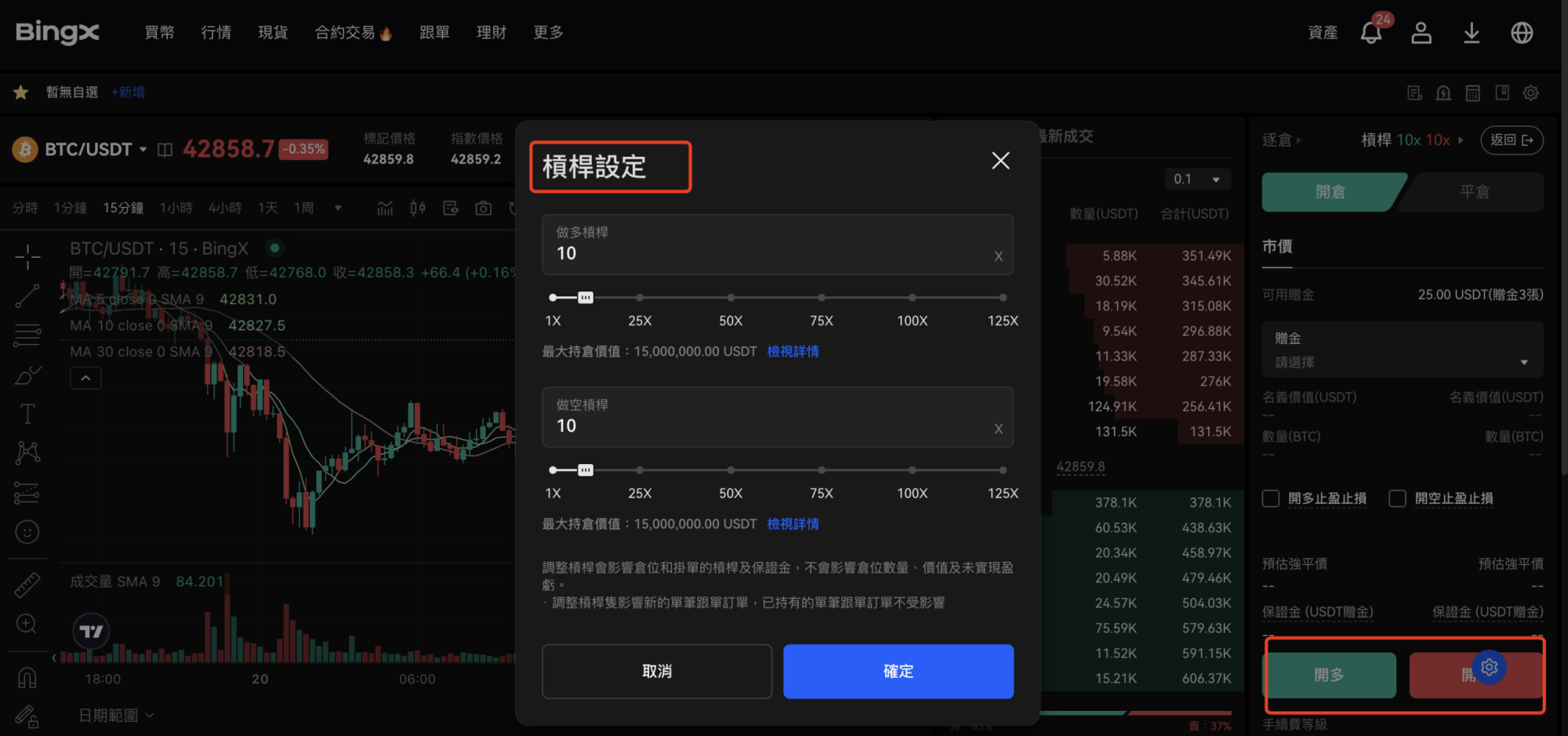Switch to the 15分鐘 timeframe tab
Screen dimensions: 1568x736
pos(122,207)
